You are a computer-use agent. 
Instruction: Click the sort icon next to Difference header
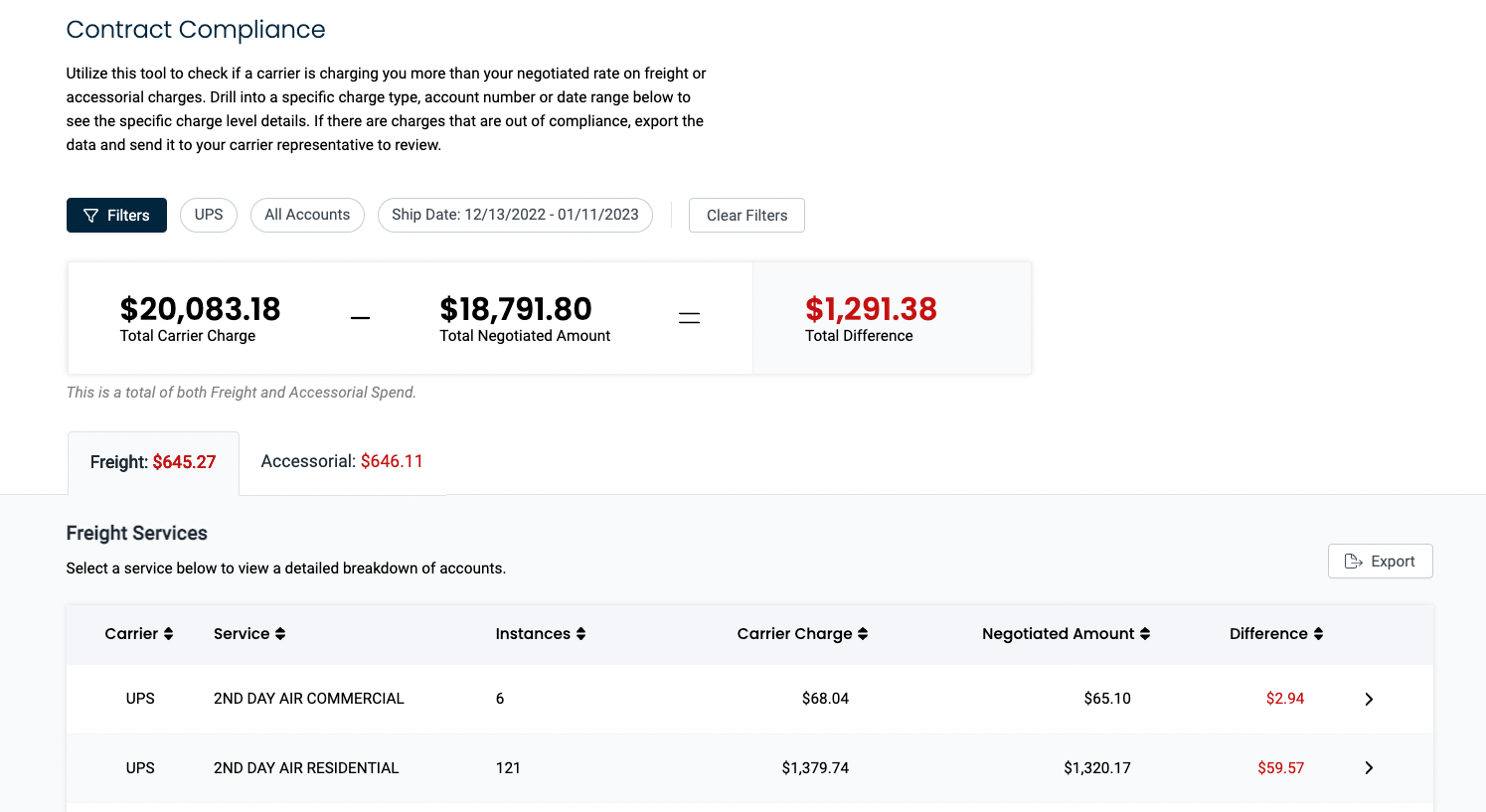(1317, 633)
